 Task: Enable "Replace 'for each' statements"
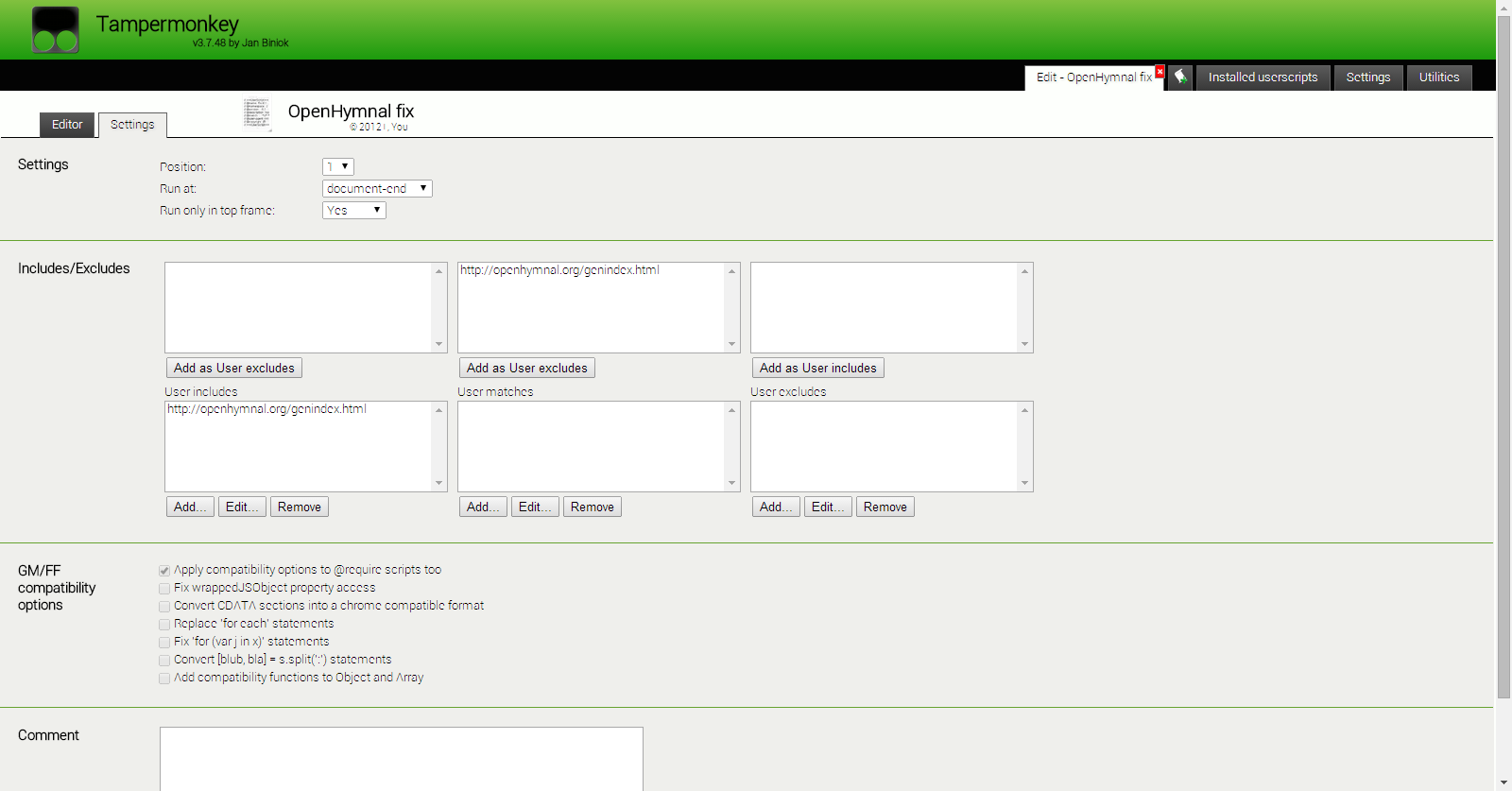164,625
